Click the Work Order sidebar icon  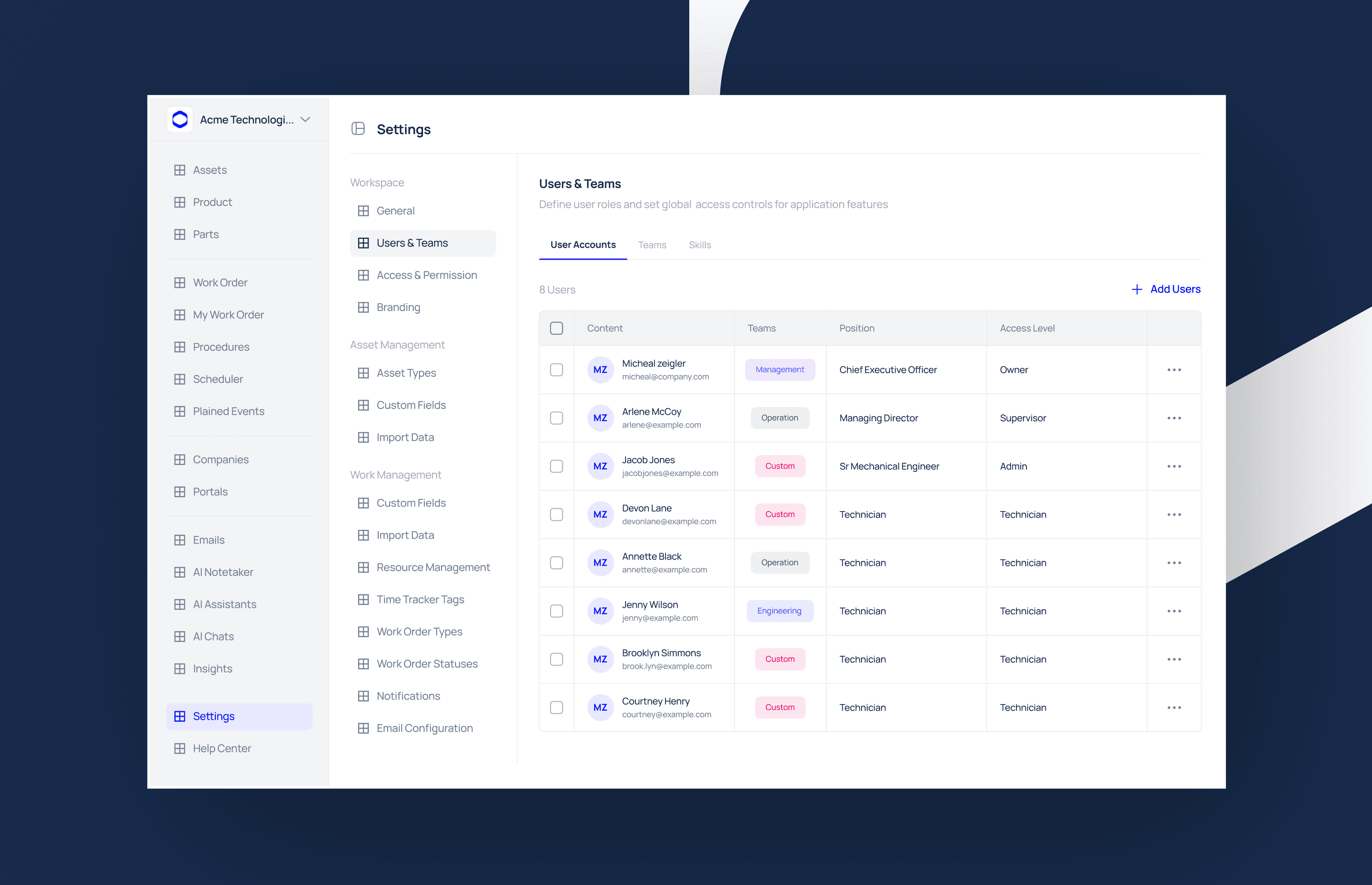coord(180,283)
